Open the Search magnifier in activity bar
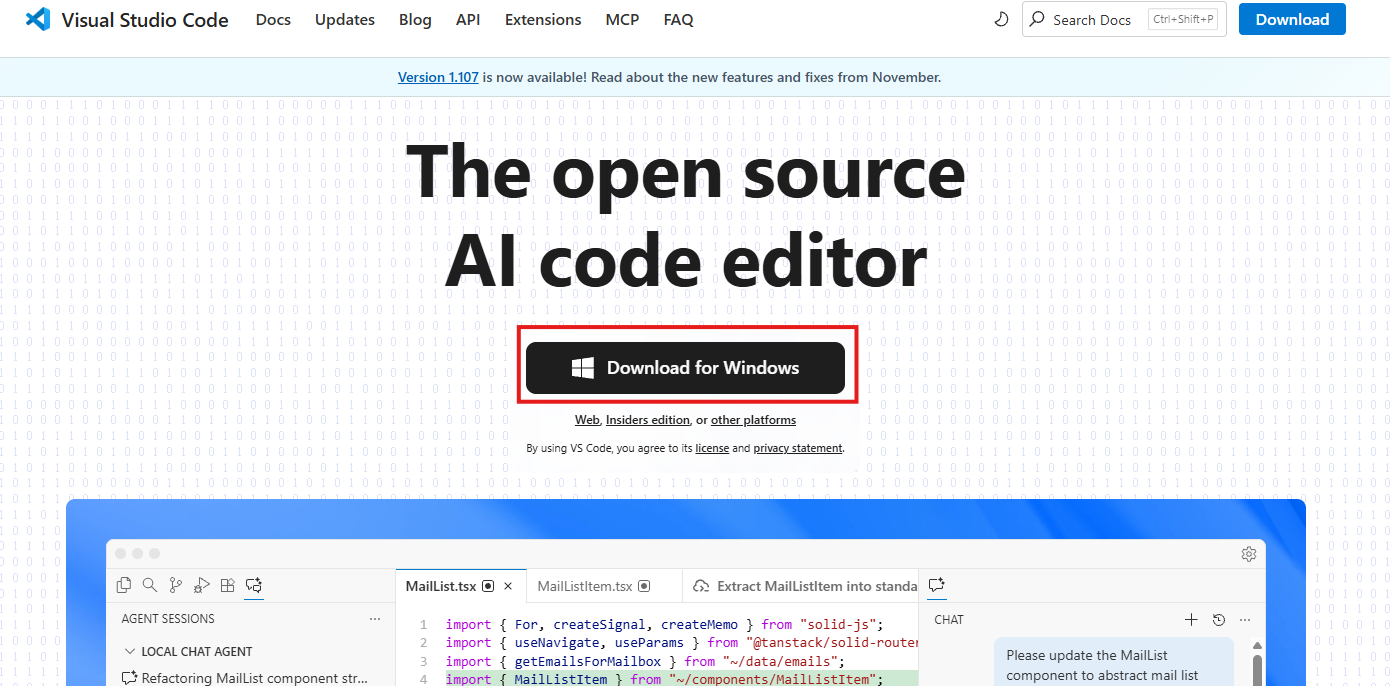This screenshot has height=686, width=1390. tap(150, 585)
